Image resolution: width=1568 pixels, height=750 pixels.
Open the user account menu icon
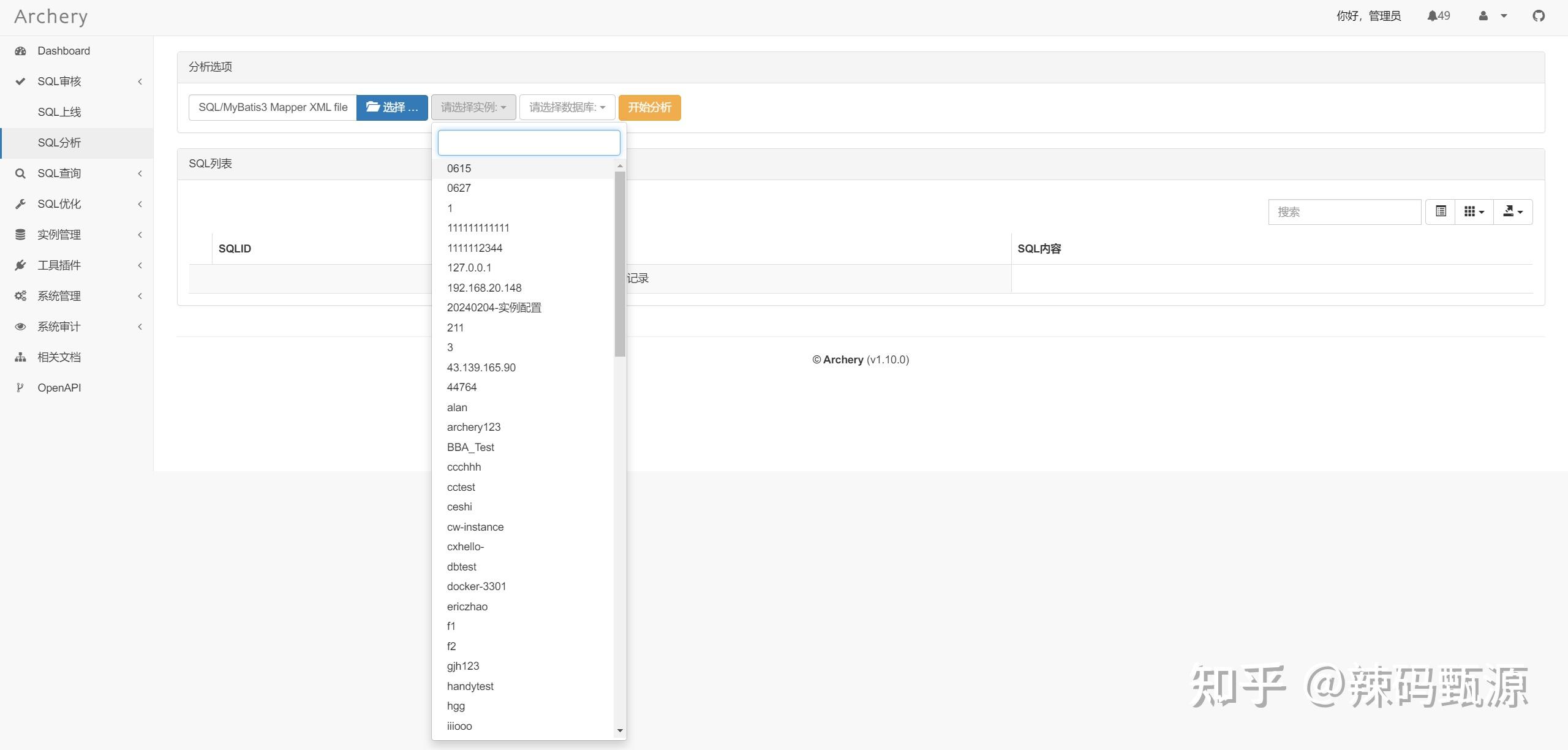pos(1483,16)
